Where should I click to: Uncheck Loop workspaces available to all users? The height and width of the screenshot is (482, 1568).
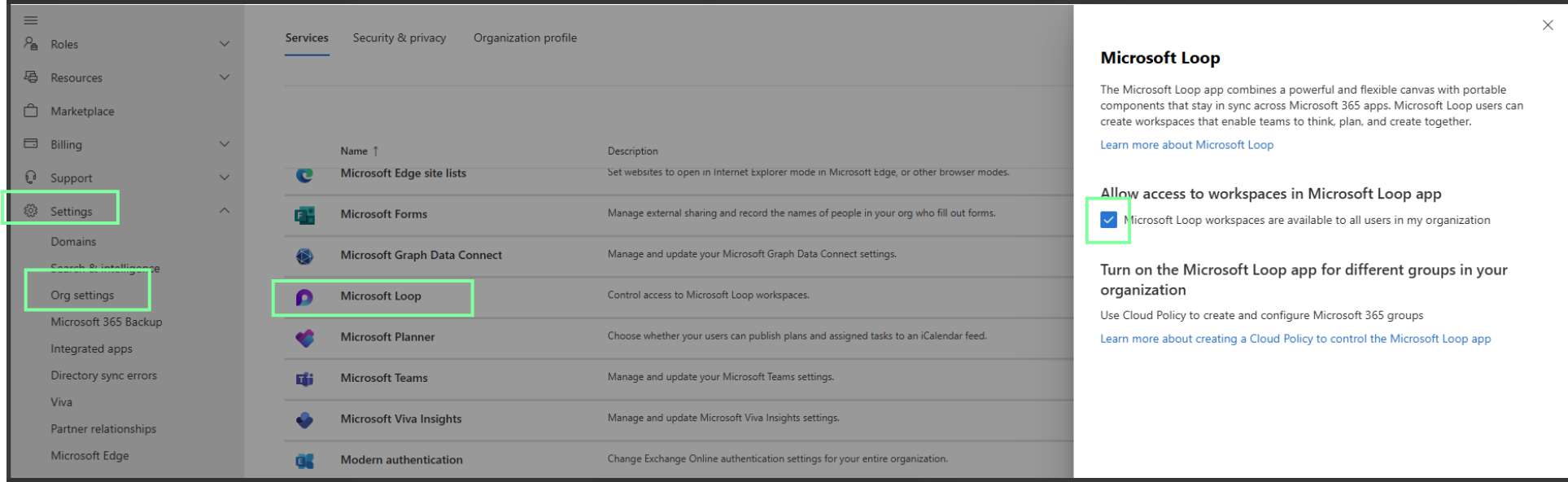(1108, 220)
